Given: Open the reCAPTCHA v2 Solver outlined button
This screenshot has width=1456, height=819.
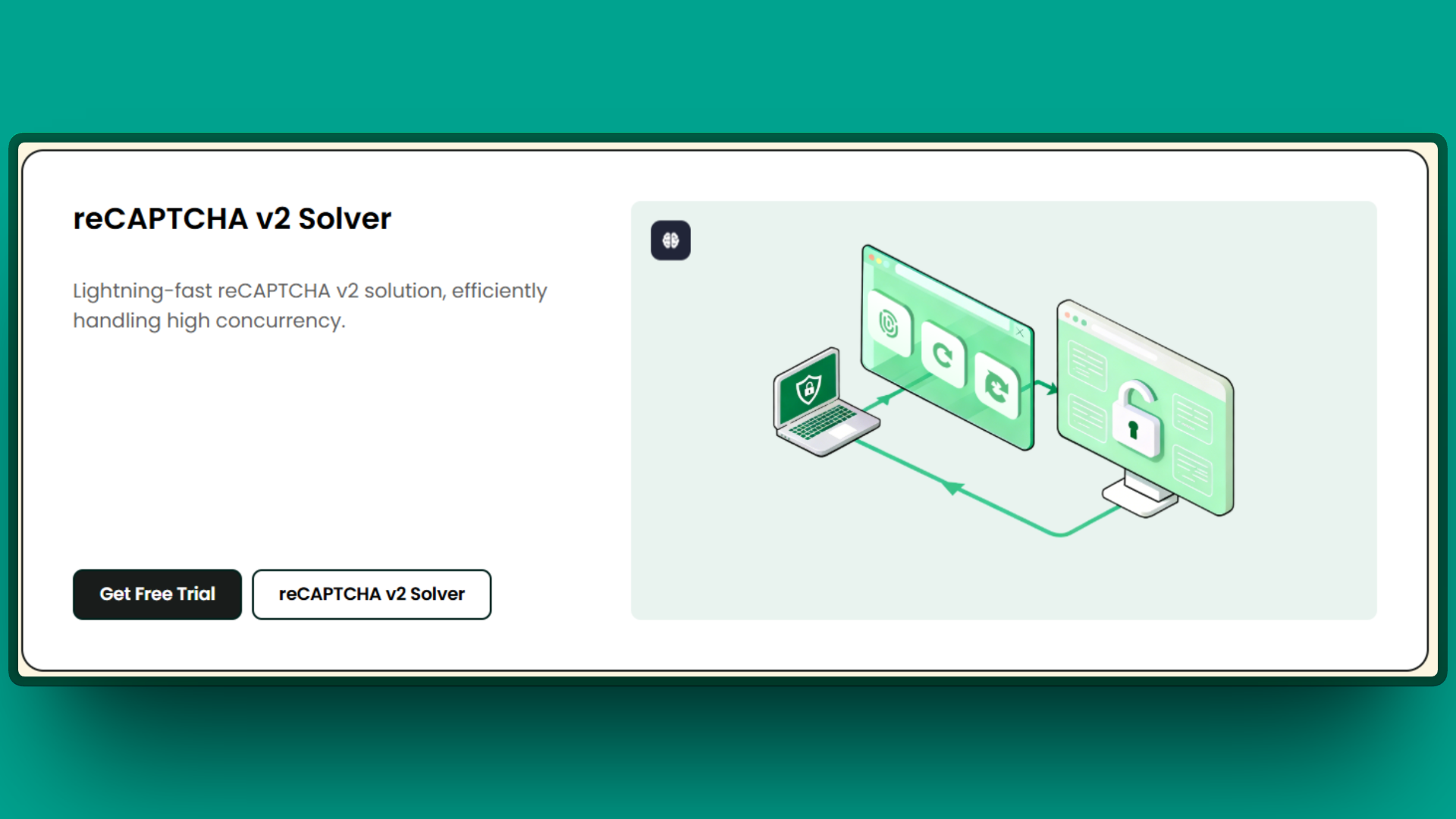Looking at the screenshot, I should (x=372, y=594).
